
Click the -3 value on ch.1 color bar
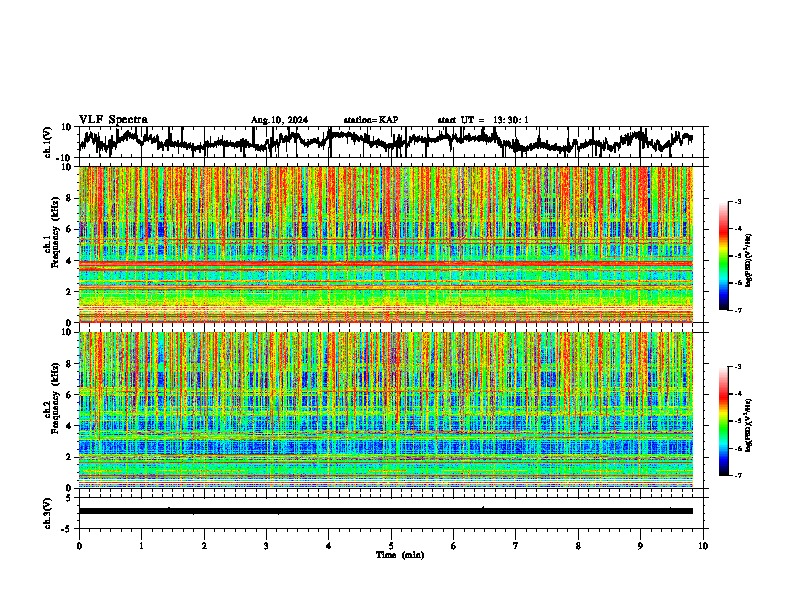[738, 202]
